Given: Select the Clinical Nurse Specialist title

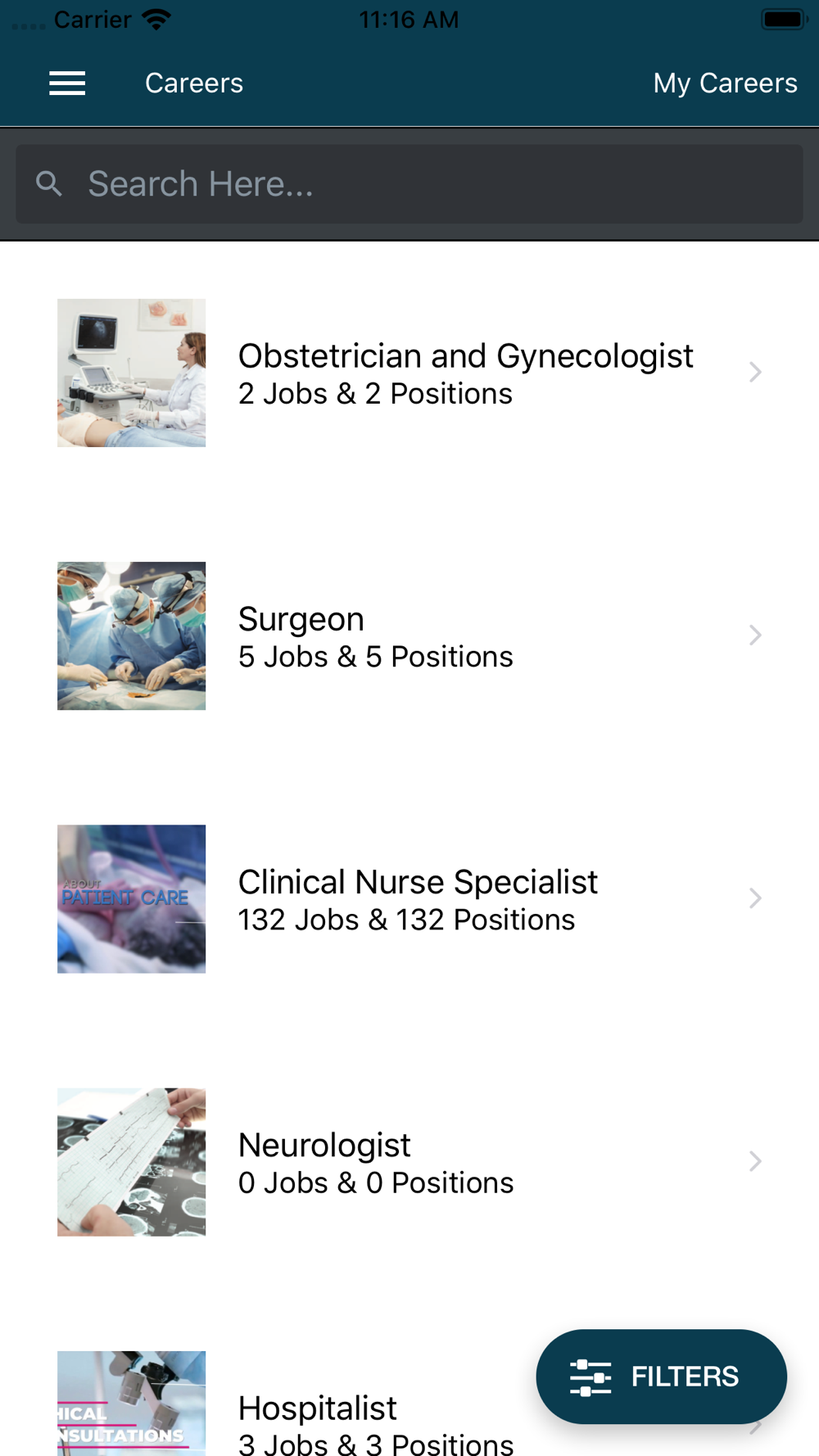Looking at the screenshot, I should [418, 882].
